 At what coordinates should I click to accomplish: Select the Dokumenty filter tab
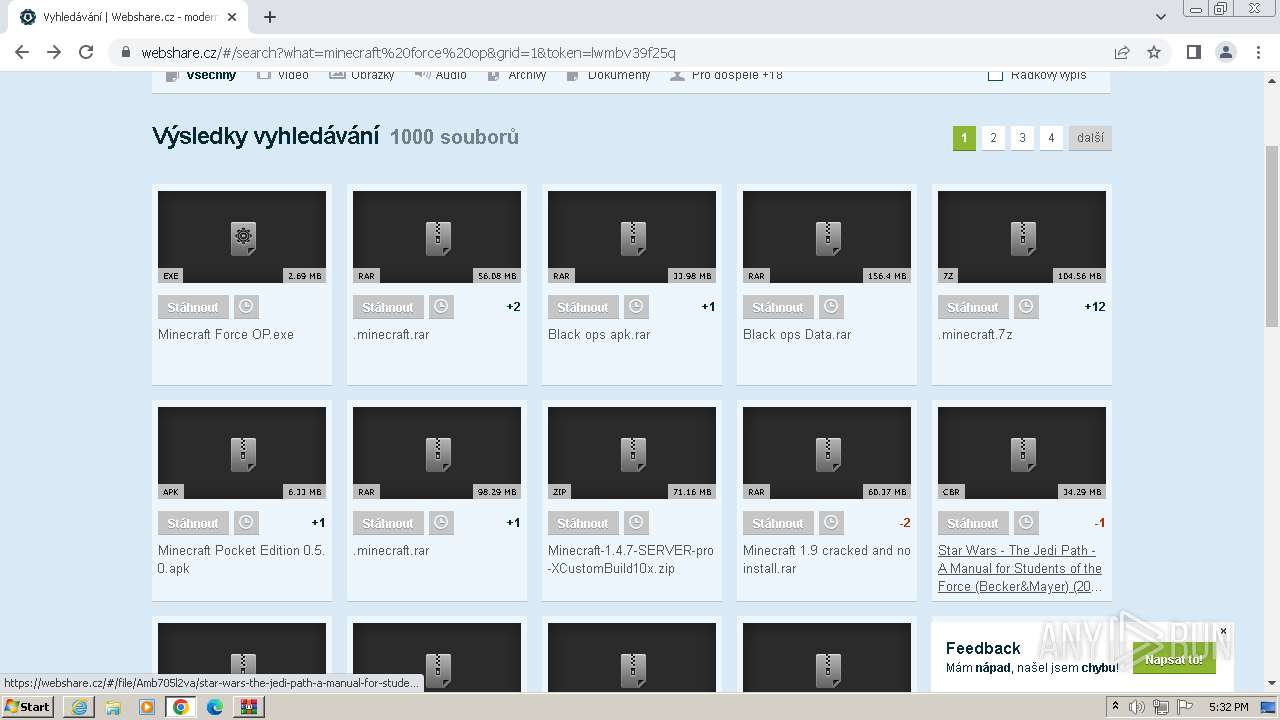click(608, 75)
